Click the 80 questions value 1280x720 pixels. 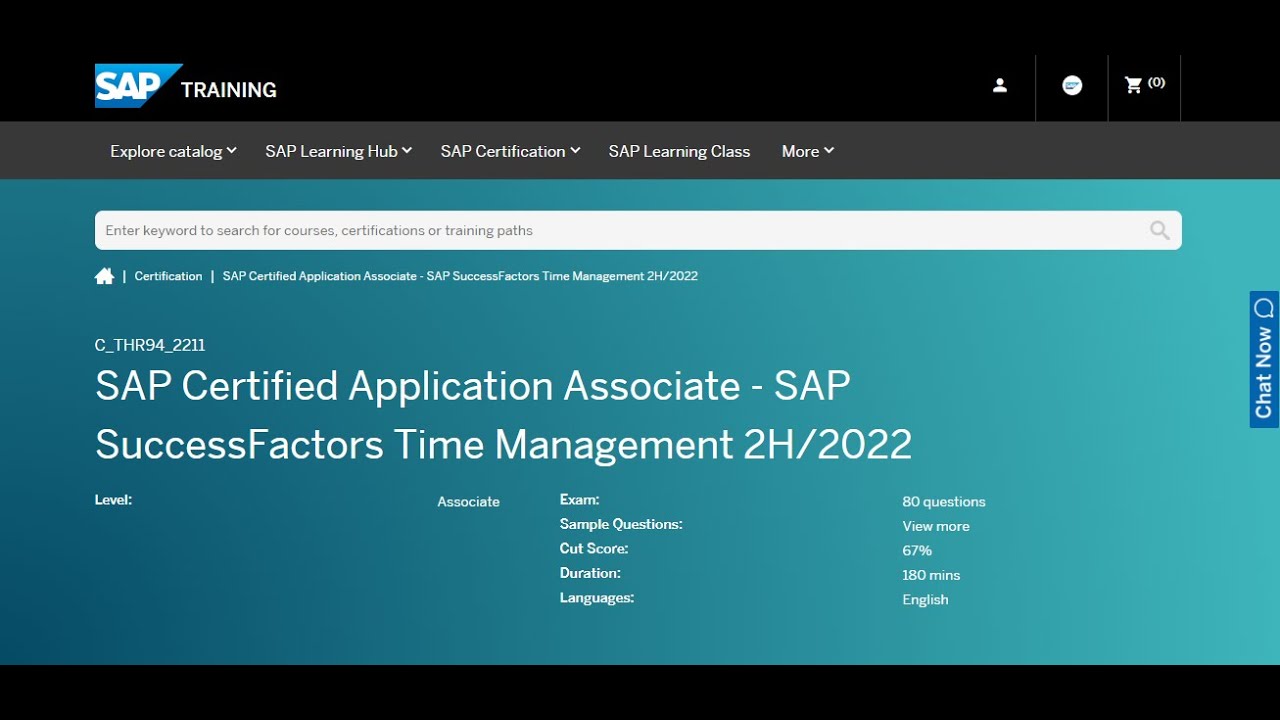coord(944,502)
